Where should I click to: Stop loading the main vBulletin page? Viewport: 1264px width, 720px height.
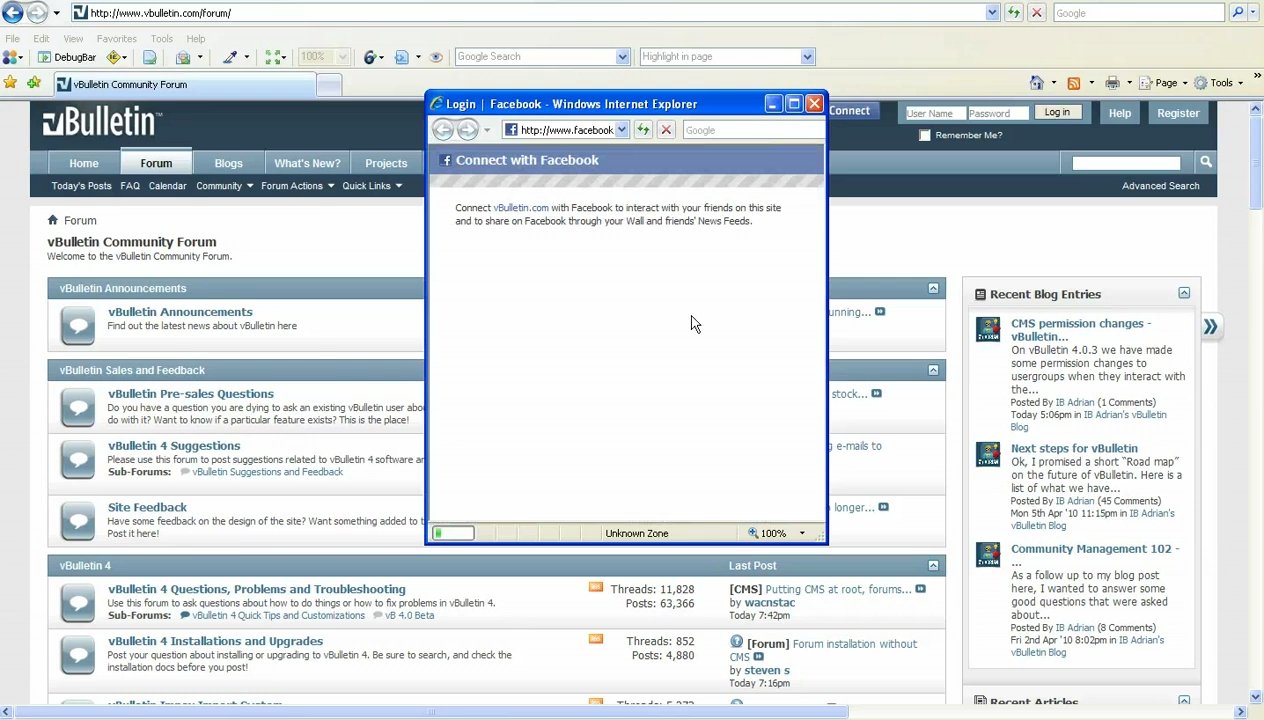click(1037, 13)
